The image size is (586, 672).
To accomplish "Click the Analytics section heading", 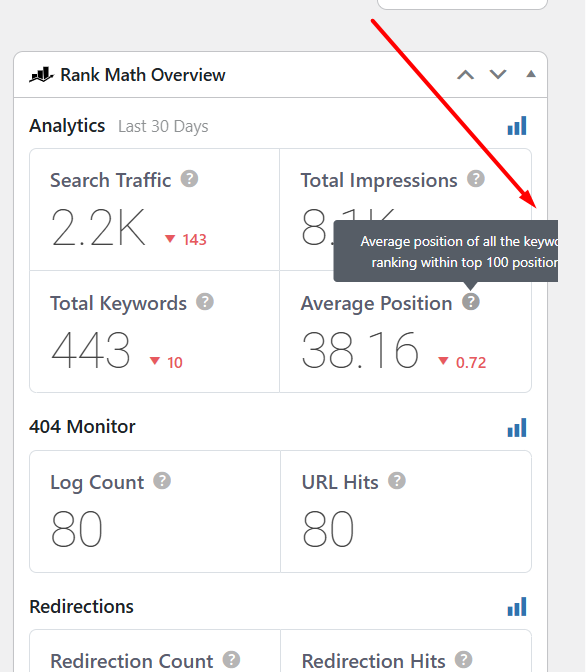I will coord(67,126).
